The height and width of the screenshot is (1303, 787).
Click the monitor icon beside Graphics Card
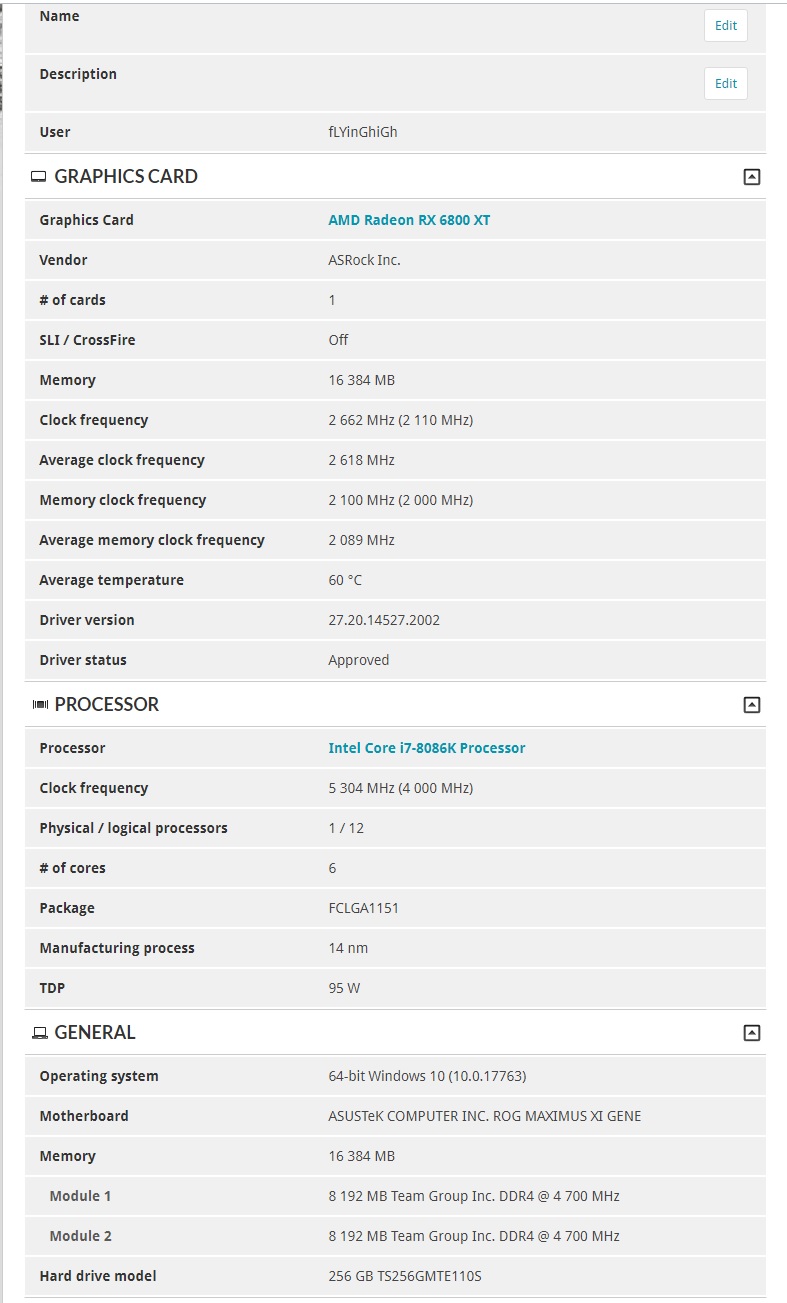pos(39,177)
